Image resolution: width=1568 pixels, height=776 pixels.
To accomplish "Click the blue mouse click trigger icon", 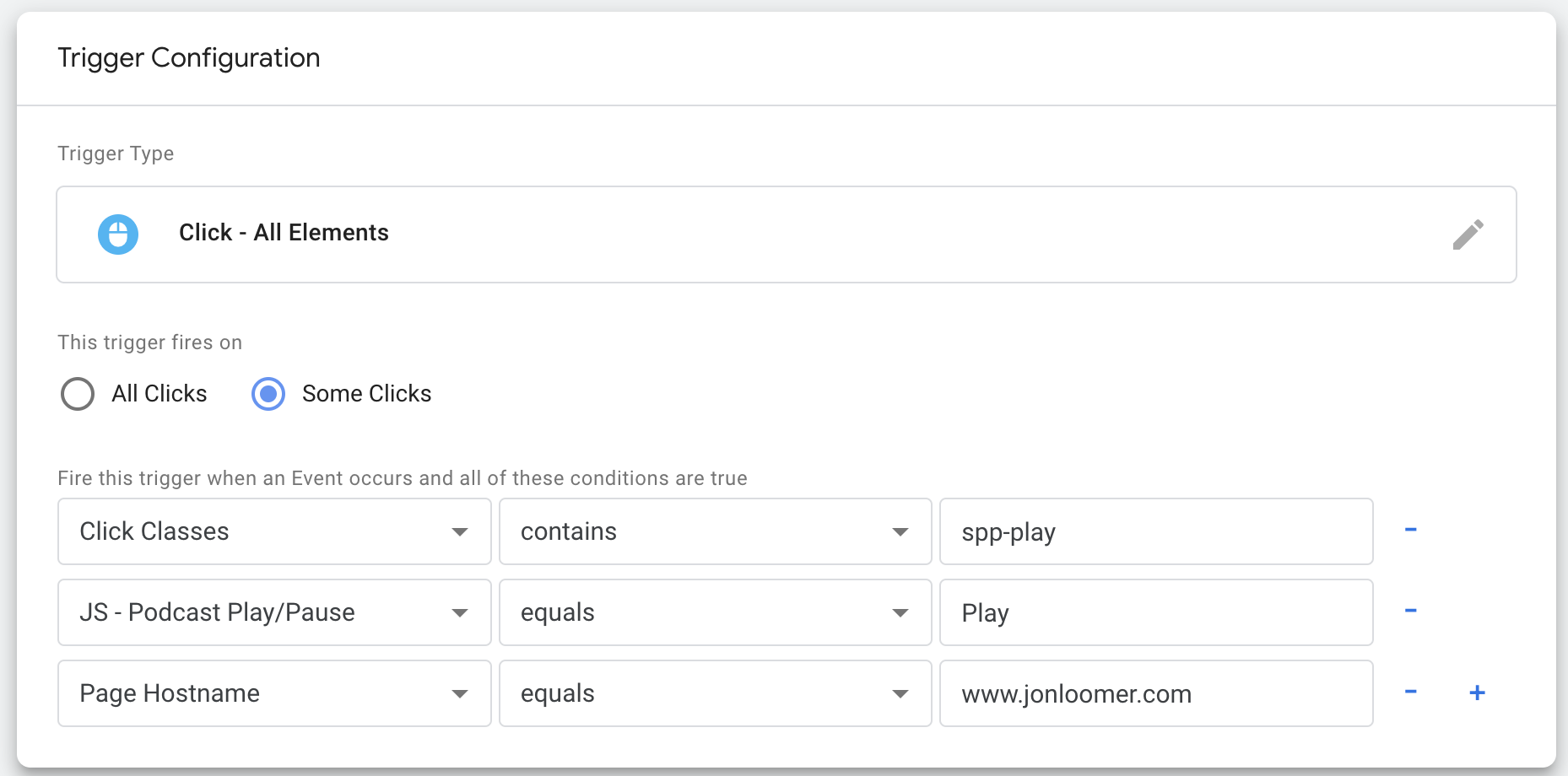I will click(x=118, y=234).
